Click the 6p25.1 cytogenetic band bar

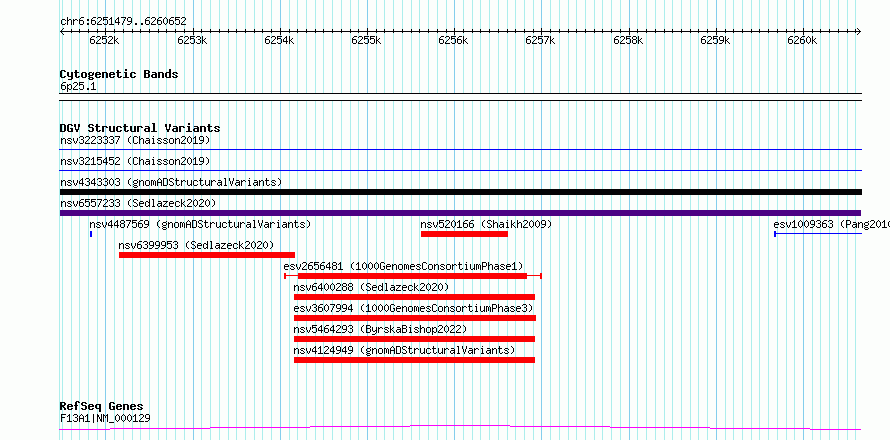[x=460, y=97]
